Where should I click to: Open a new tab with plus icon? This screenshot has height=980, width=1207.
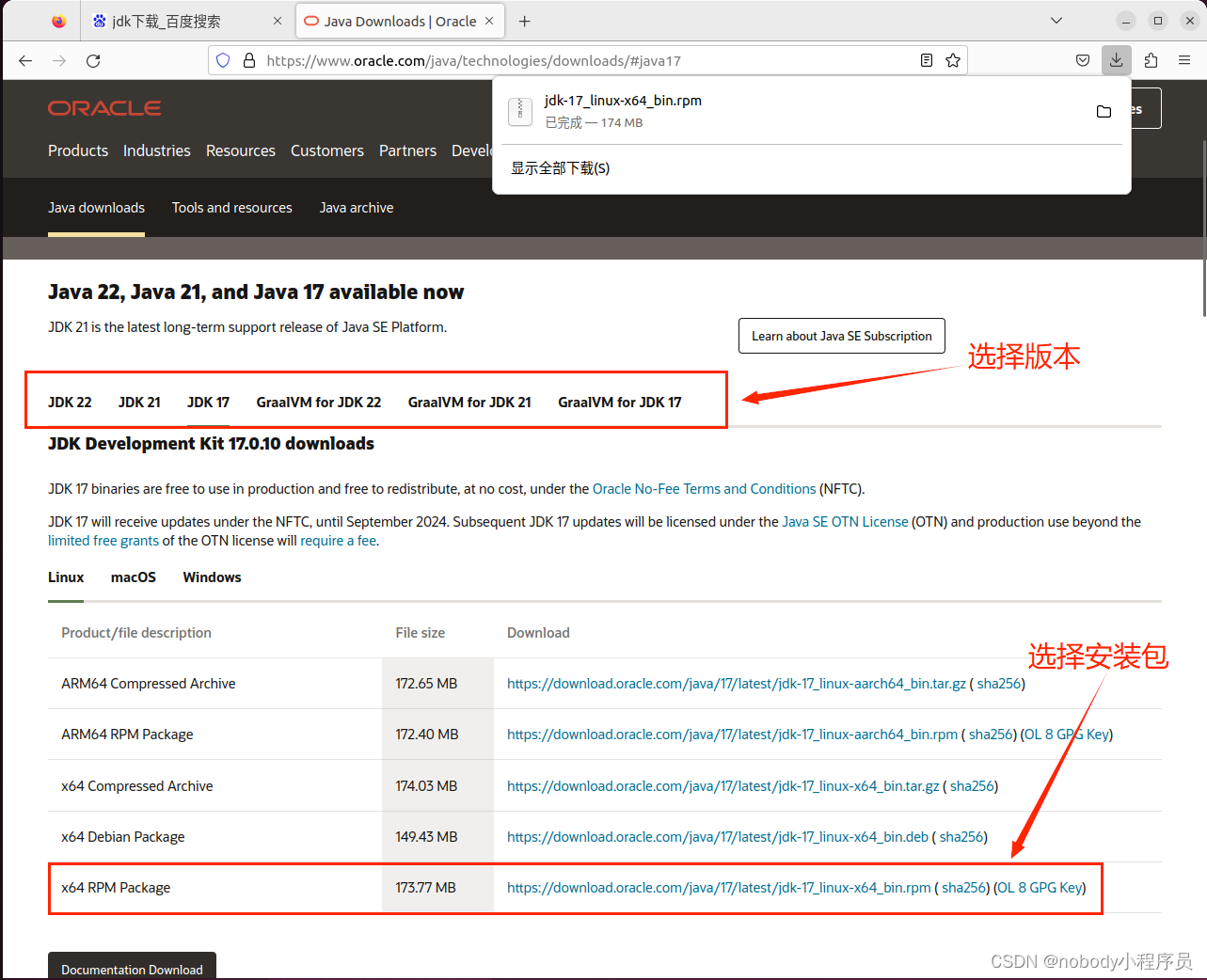coord(525,21)
